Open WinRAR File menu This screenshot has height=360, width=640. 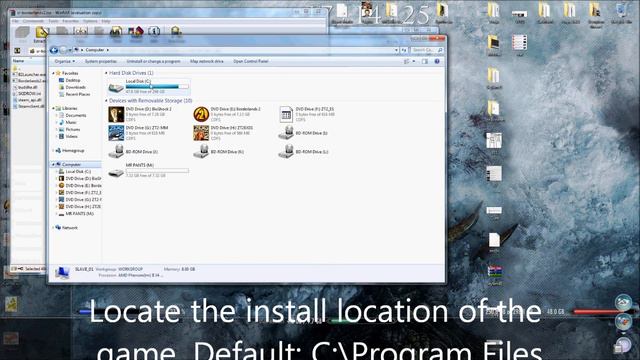(15, 21)
